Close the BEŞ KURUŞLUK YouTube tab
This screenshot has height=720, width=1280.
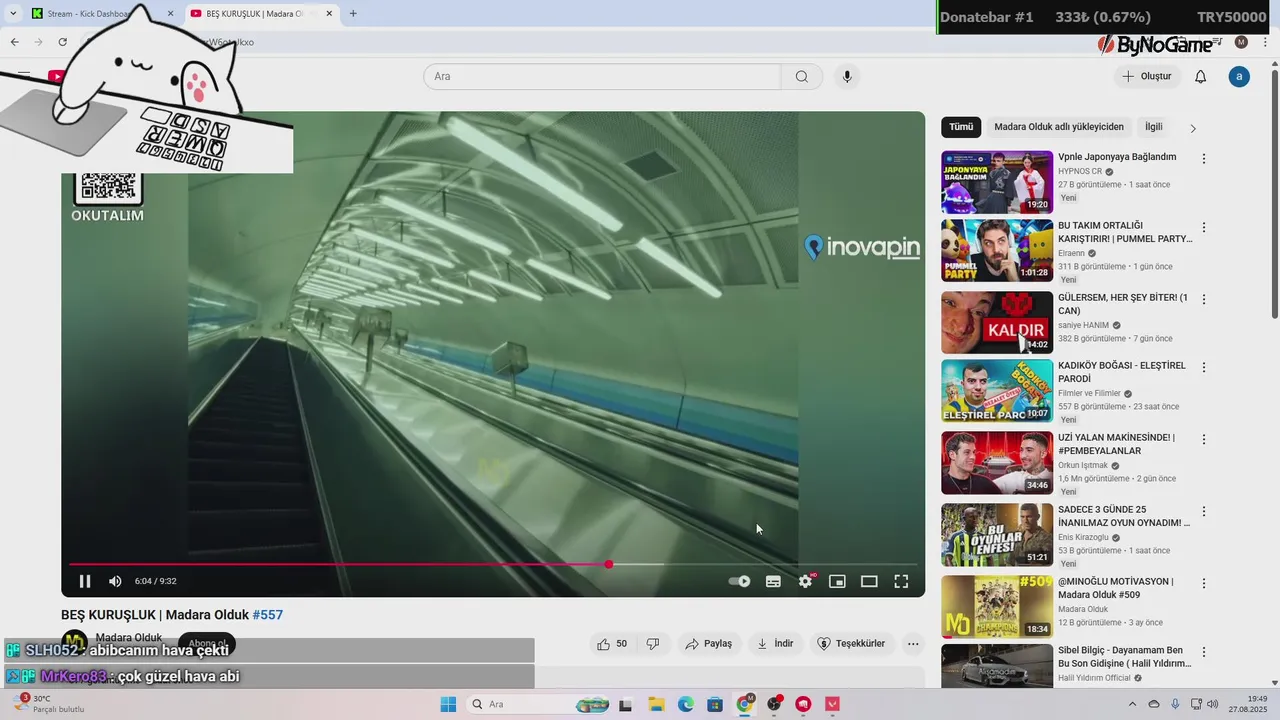pyautogui.click(x=329, y=14)
